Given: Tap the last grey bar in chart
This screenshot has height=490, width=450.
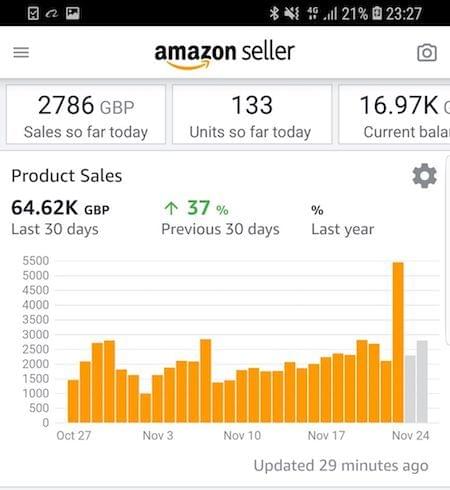Looking at the screenshot, I should (x=422, y=382).
